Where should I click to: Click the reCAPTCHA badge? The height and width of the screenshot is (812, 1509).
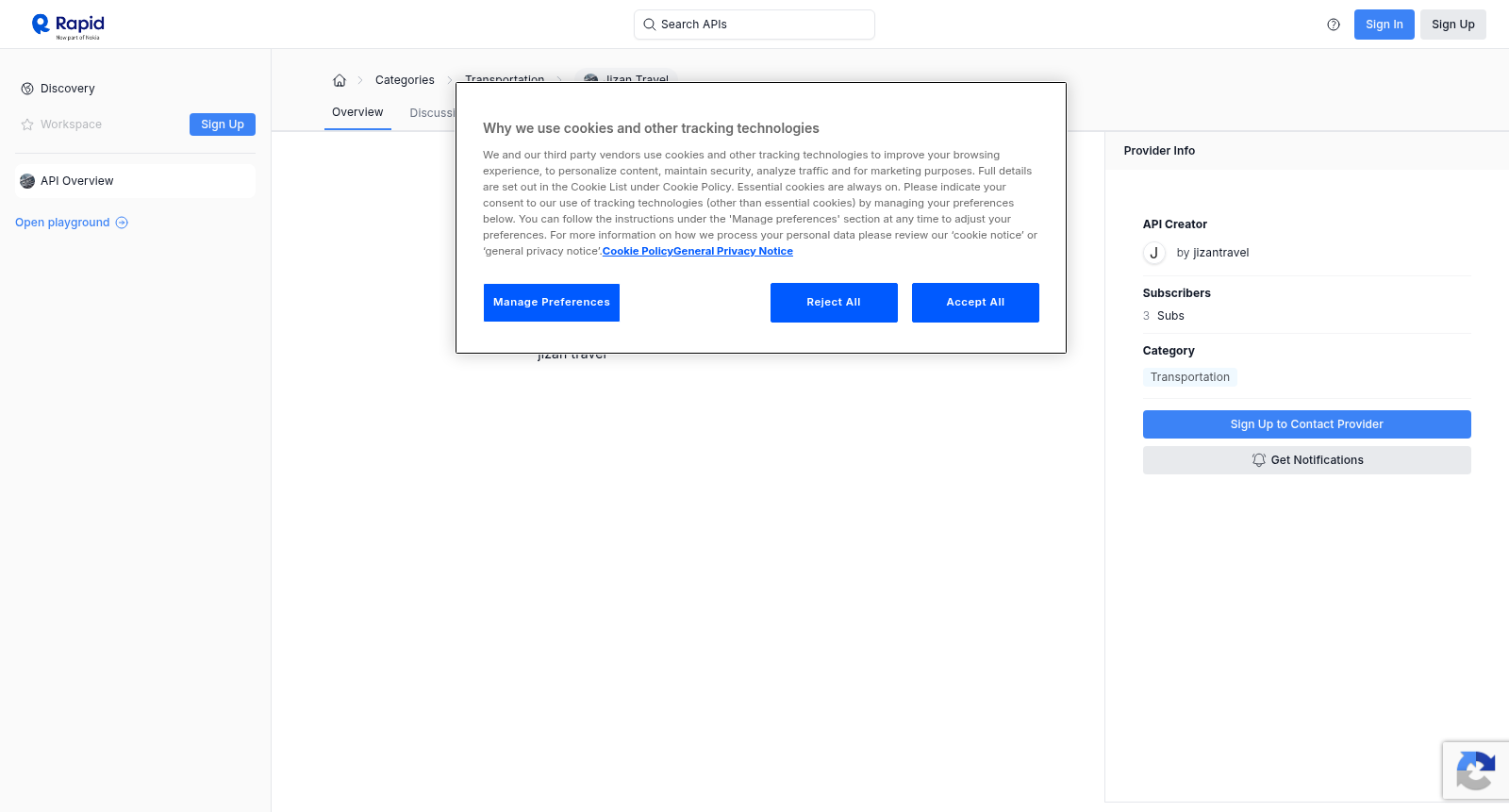pyautogui.click(x=1475, y=771)
